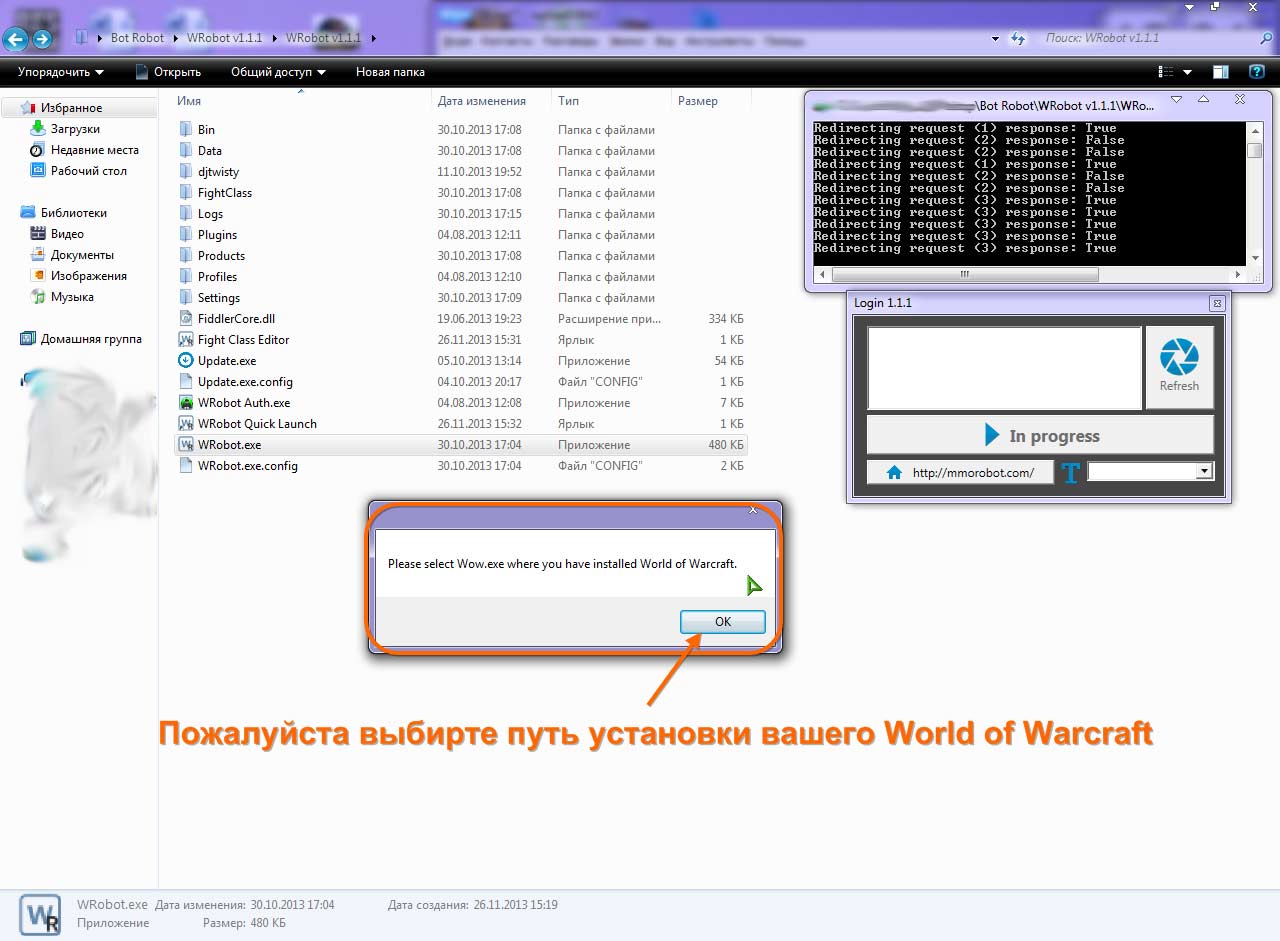Open the Видео library
The image size is (1280, 941).
click(x=67, y=234)
